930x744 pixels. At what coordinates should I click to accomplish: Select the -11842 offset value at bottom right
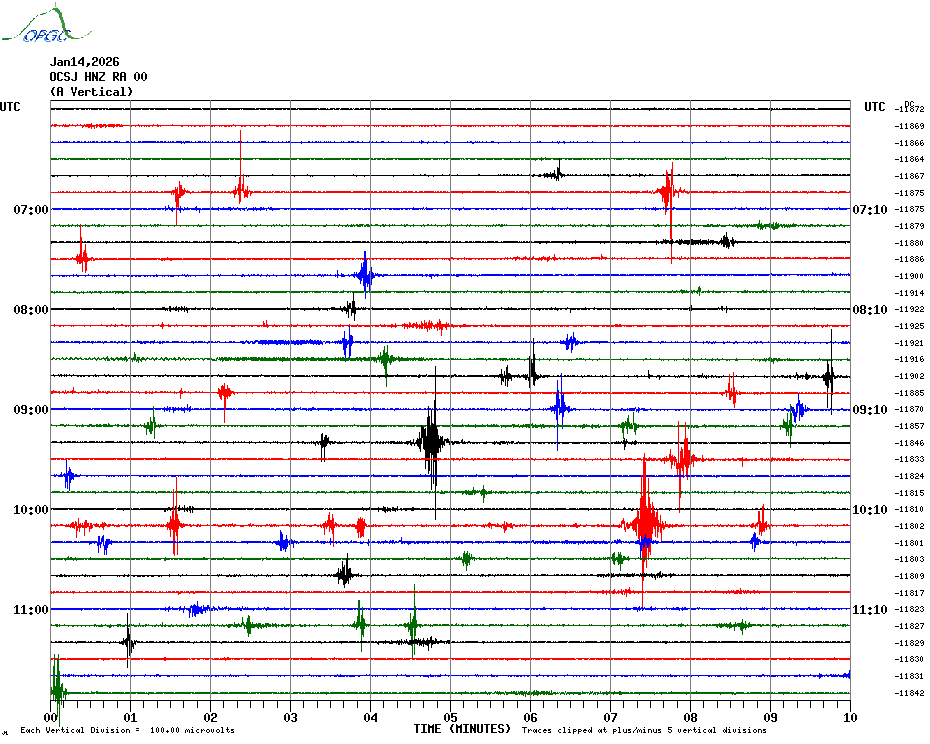pyautogui.click(x=910, y=693)
